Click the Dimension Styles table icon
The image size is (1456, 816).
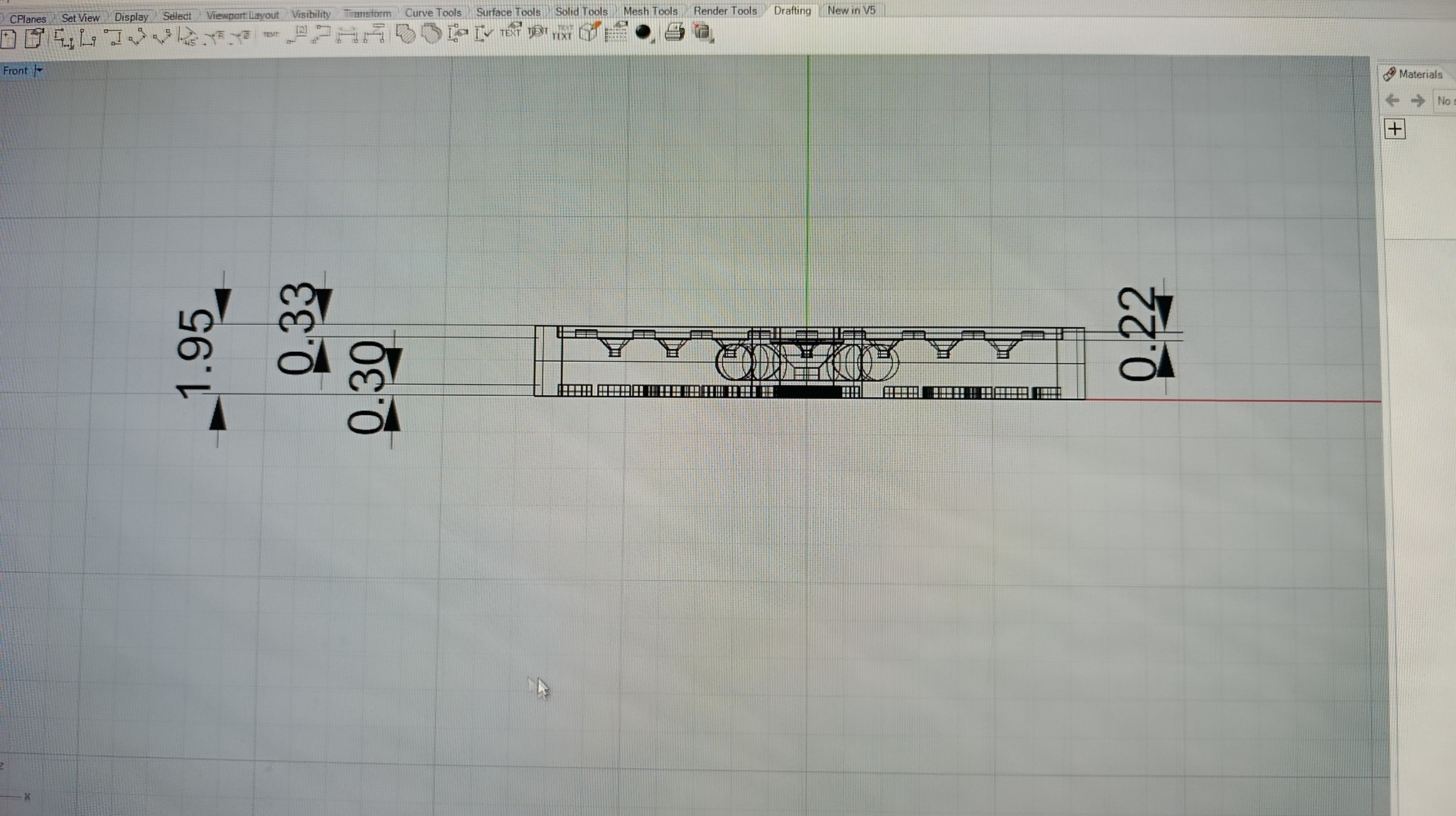point(616,32)
